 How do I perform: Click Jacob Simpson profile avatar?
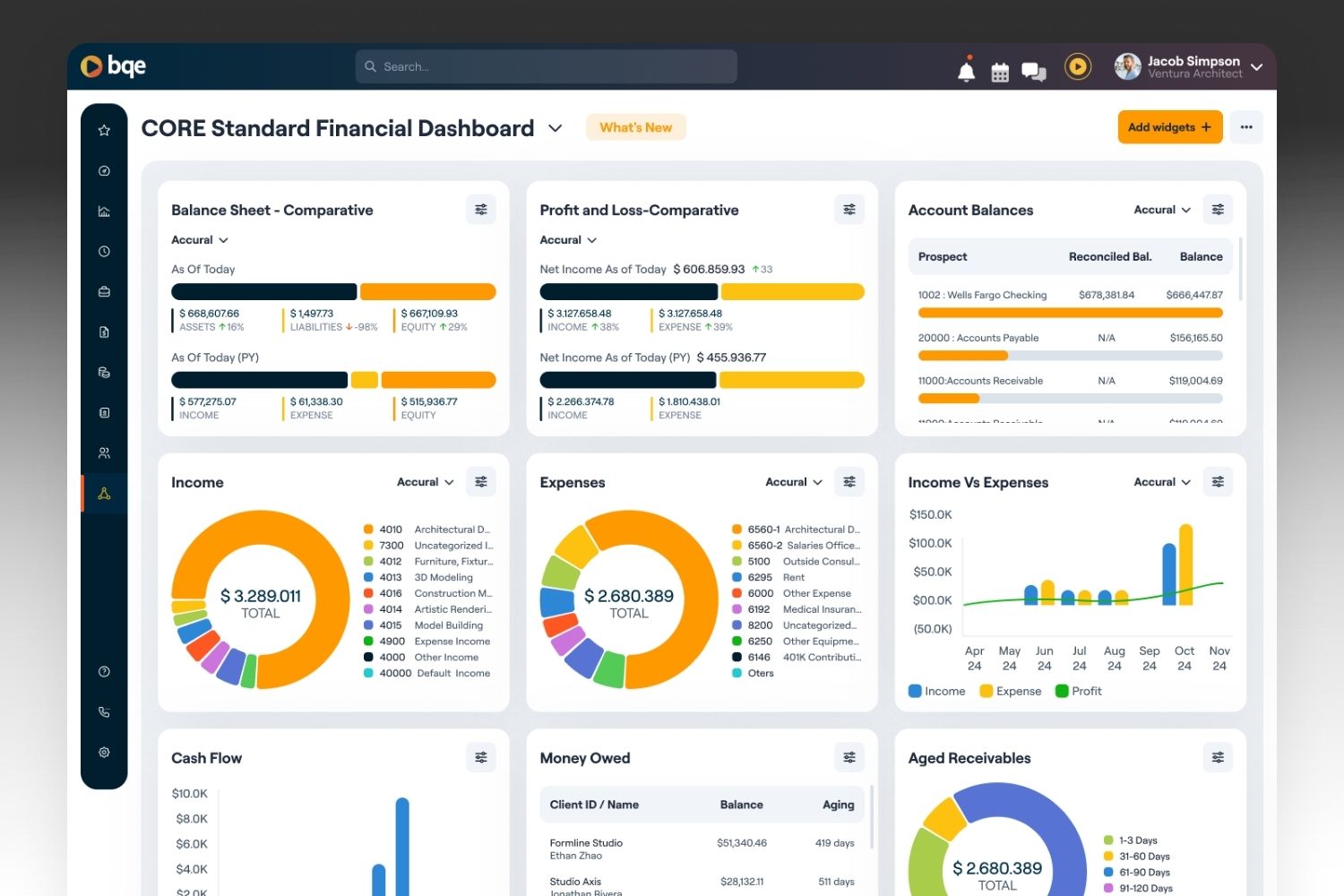(1128, 66)
